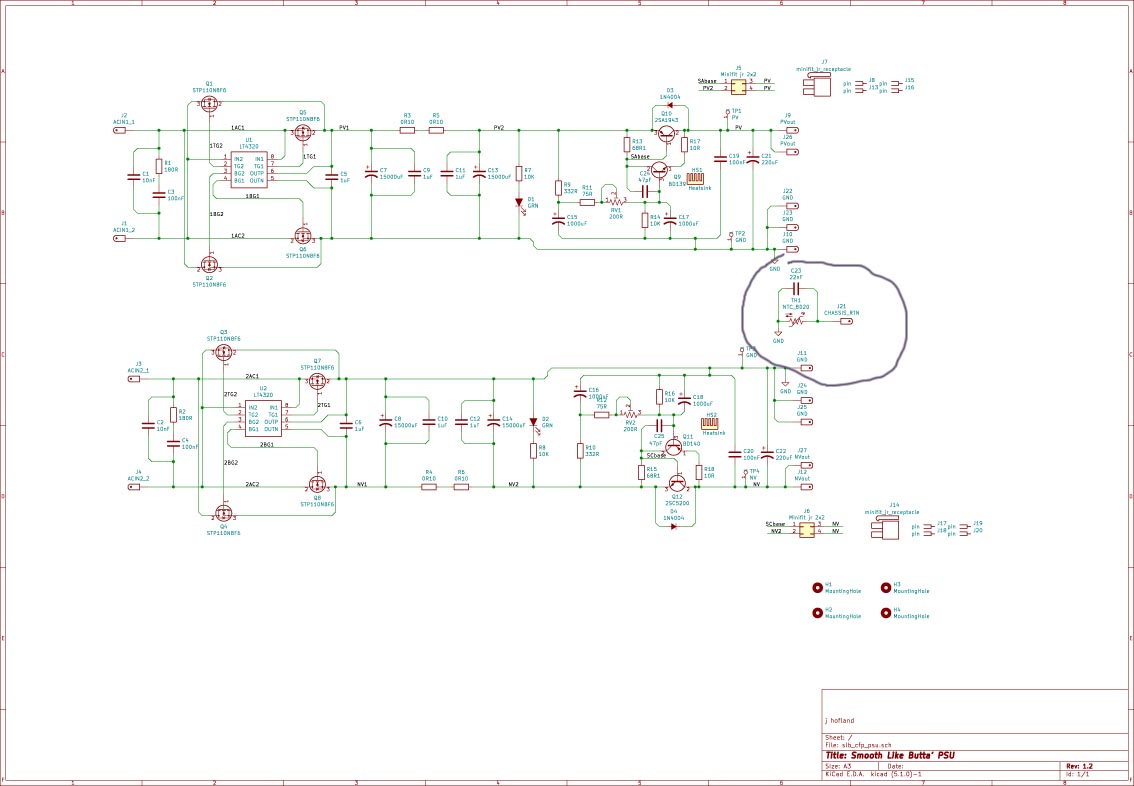Select the U2 LT4320 IC body
This screenshot has height=786, width=1134.
(x=263, y=418)
